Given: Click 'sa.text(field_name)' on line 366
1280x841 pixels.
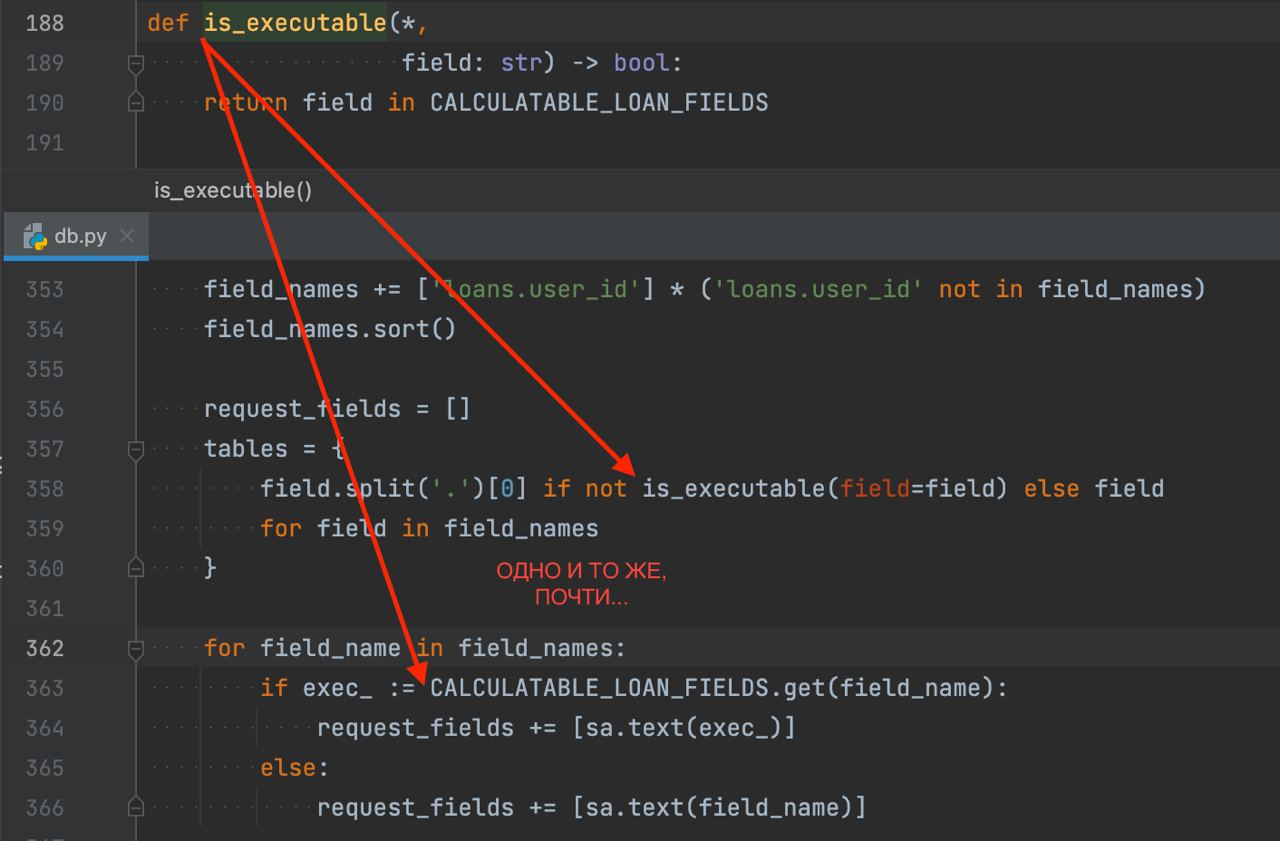Looking at the screenshot, I should (x=719, y=807).
